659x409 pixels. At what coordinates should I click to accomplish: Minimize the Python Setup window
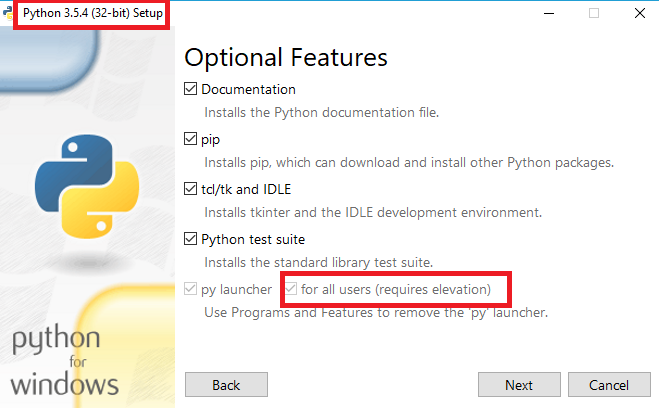click(549, 13)
